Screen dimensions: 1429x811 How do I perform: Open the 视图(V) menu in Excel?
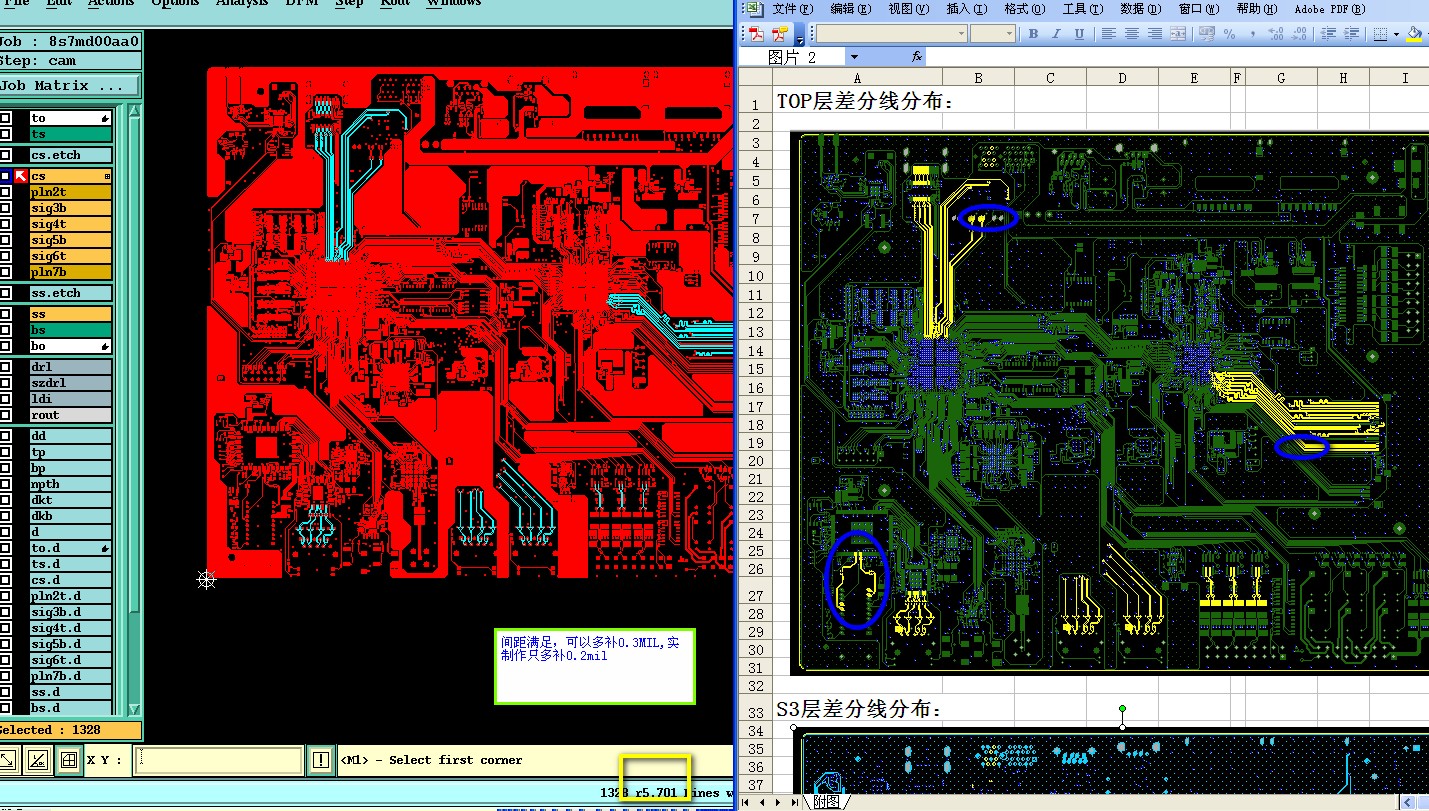(908, 9)
